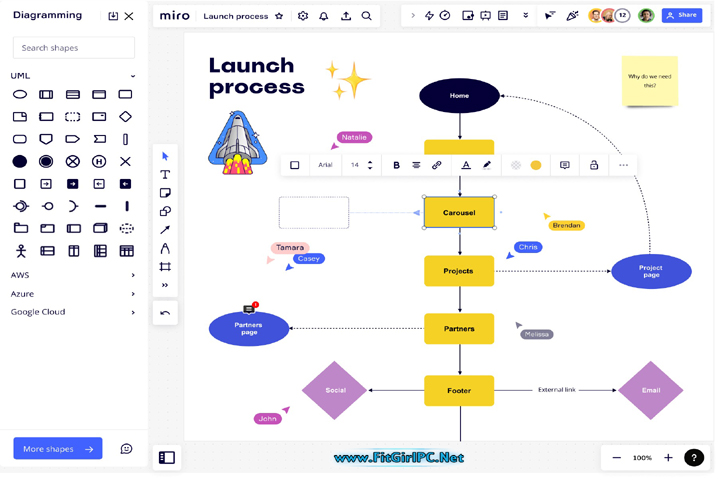The image size is (720, 480).
Task: Toggle bold text formatting
Action: click(x=396, y=165)
